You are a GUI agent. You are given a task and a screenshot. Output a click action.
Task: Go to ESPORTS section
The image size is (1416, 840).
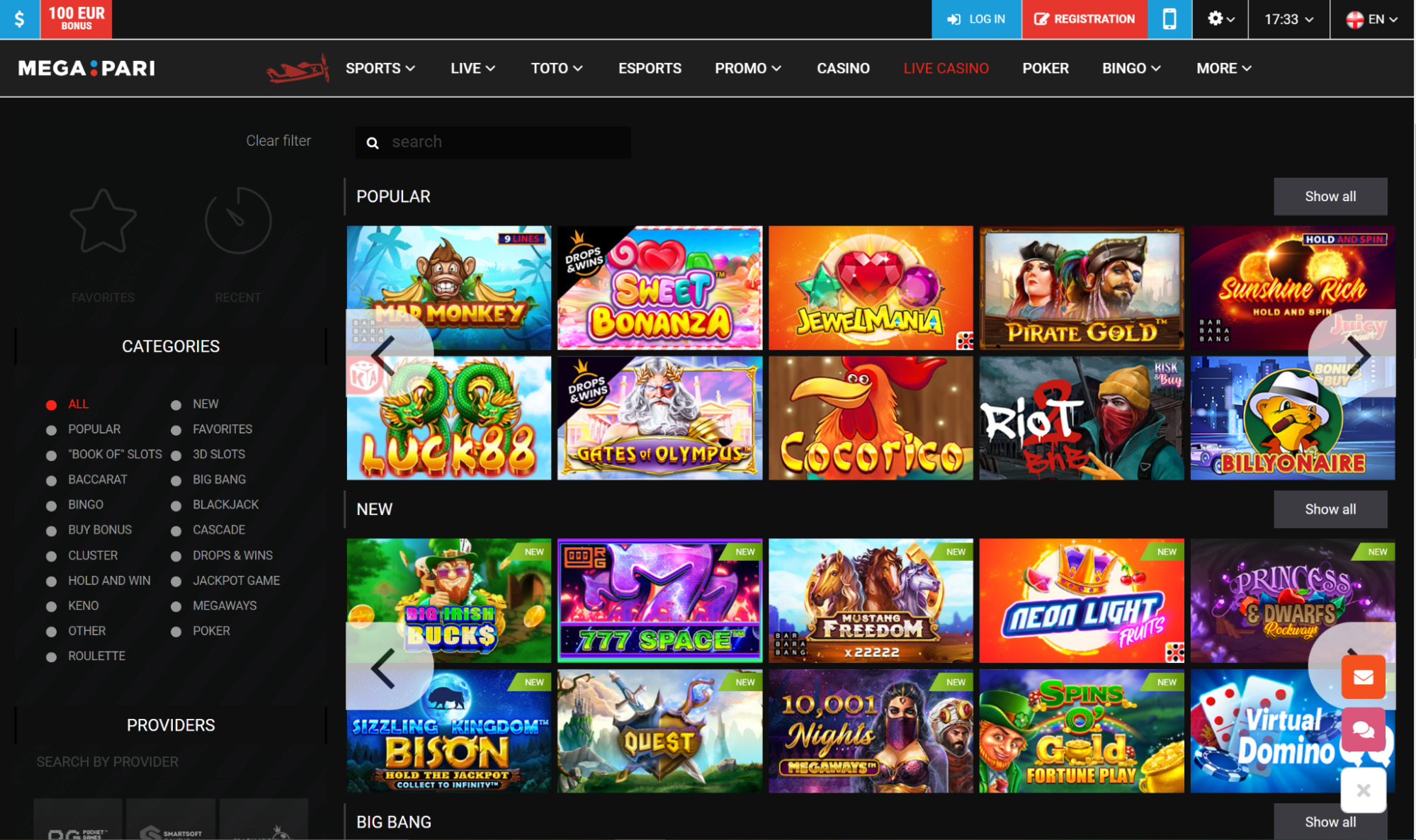pos(650,69)
